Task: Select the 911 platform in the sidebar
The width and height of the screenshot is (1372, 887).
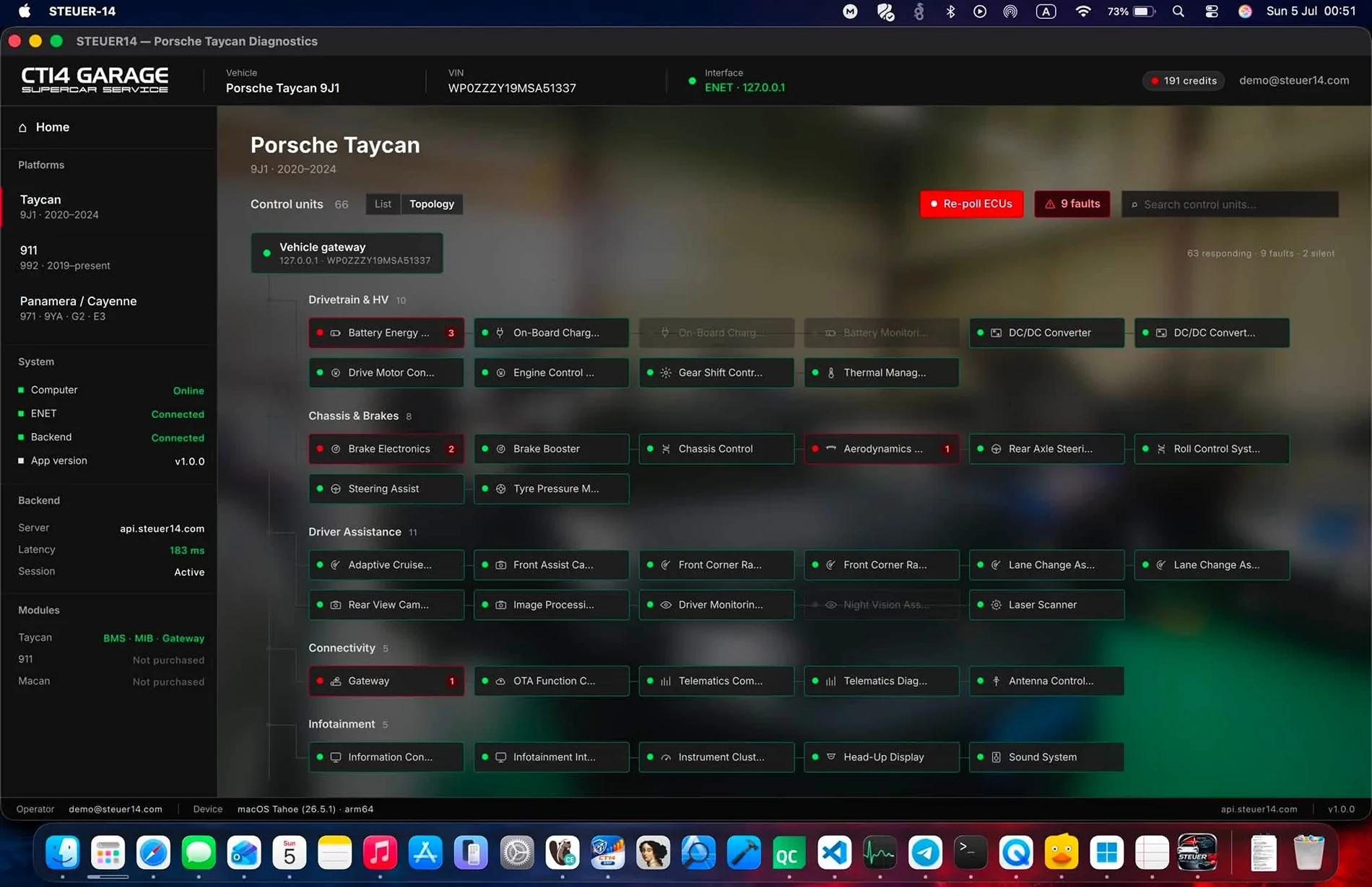Action: tap(108, 258)
